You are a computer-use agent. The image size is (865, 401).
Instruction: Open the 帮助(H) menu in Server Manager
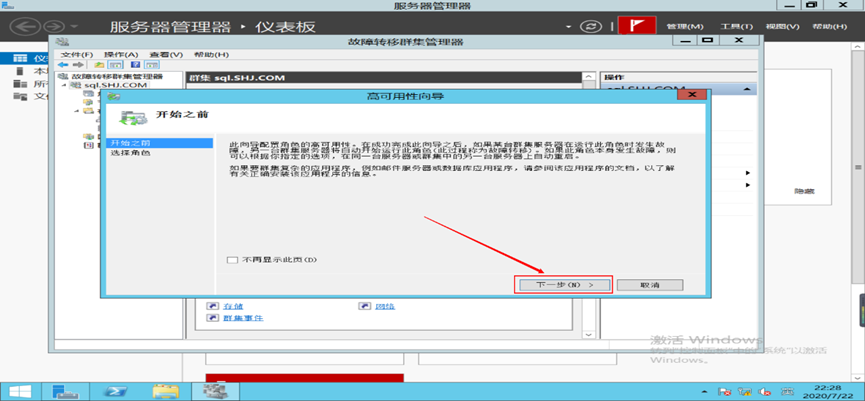pyautogui.click(x=830, y=26)
